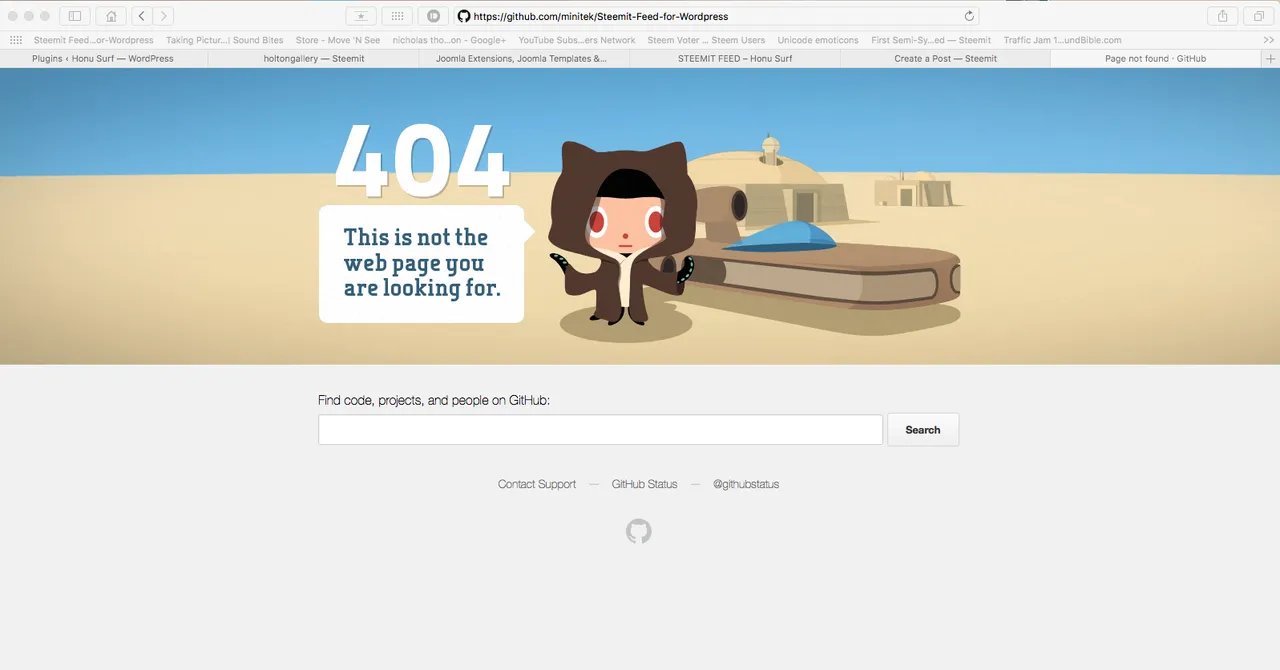Open the Contact Support link
This screenshot has height=670, width=1280.
coord(537,484)
